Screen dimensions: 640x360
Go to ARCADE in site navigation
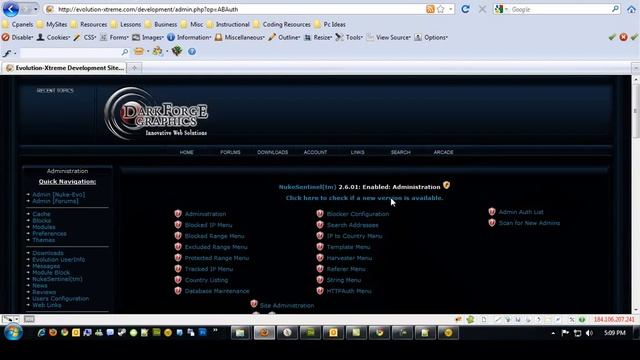pyautogui.click(x=443, y=152)
